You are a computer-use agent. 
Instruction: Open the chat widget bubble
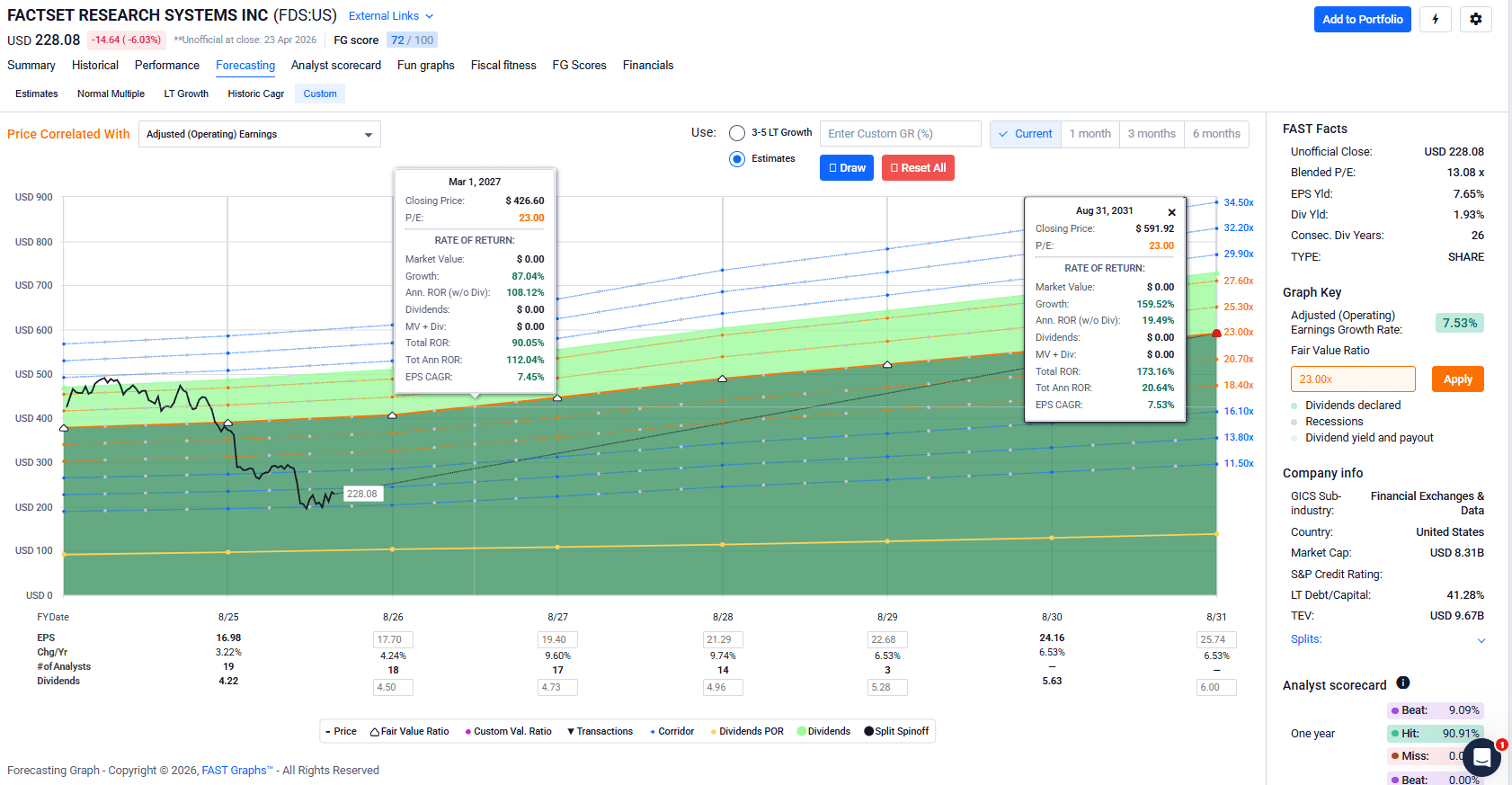coord(1481,758)
